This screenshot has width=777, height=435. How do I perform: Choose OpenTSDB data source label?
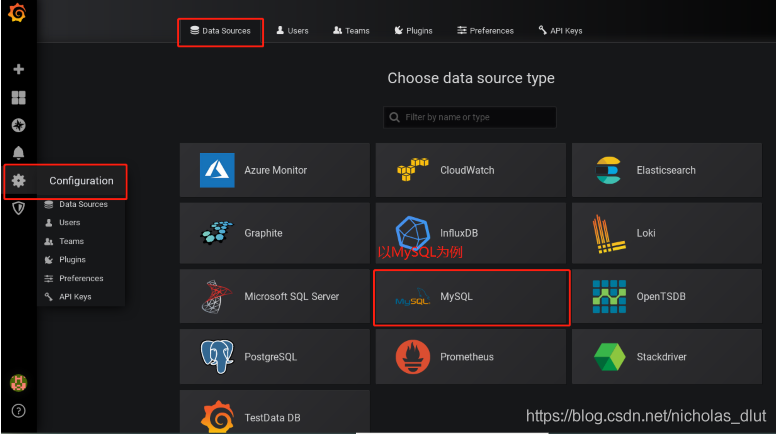pos(661,296)
